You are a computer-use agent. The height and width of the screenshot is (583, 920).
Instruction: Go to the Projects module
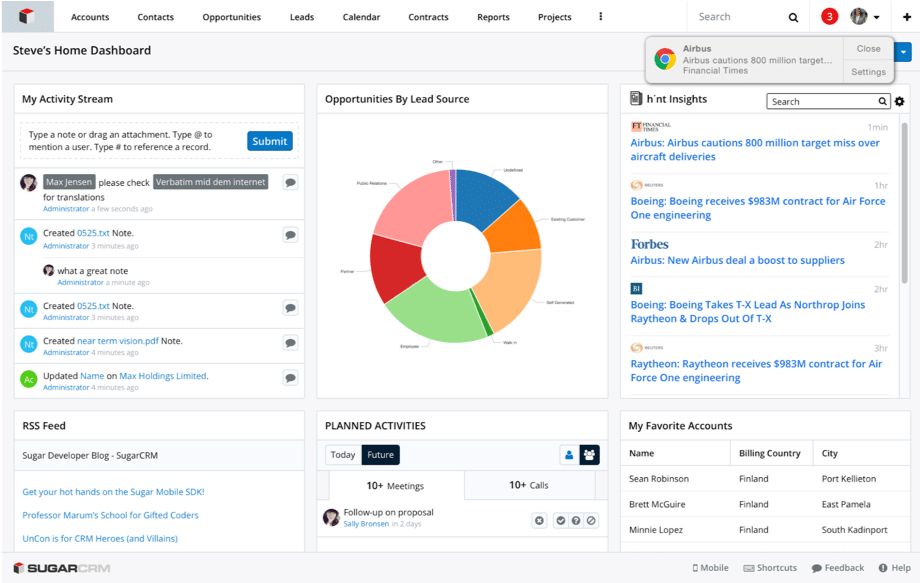click(554, 17)
